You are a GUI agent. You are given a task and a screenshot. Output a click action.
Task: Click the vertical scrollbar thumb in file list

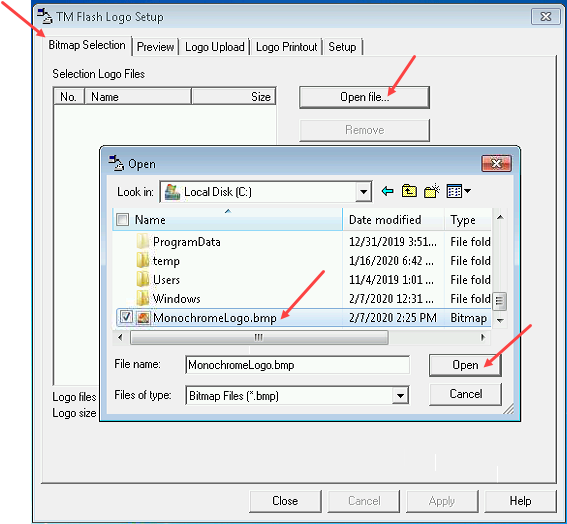pyautogui.click(x=499, y=301)
